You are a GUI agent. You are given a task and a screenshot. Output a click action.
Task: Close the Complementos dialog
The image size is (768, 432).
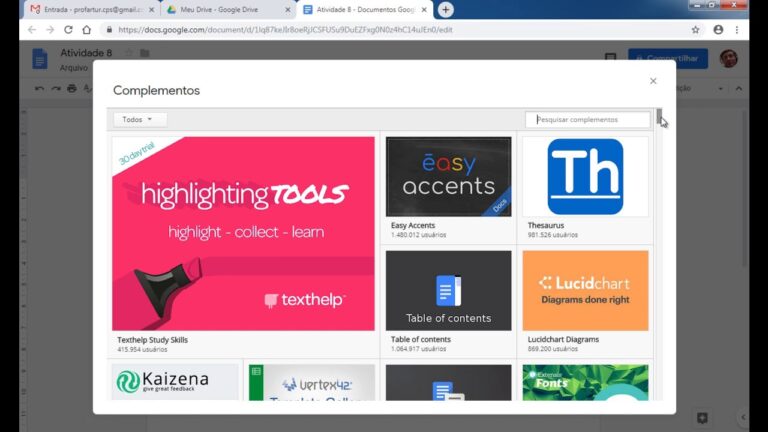[653, 81]
